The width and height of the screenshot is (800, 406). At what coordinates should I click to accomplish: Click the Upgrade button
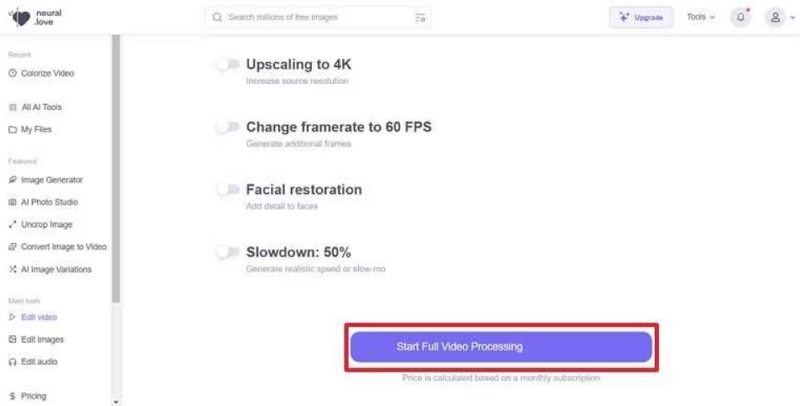coord(641,17)
